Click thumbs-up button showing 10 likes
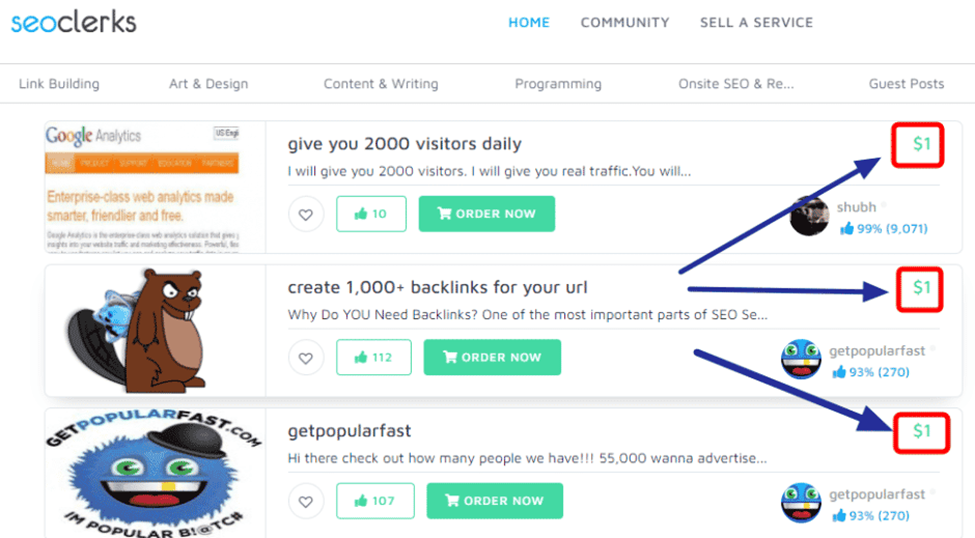The height and width of the screenshot is (538, 975). tap(371, 214)
